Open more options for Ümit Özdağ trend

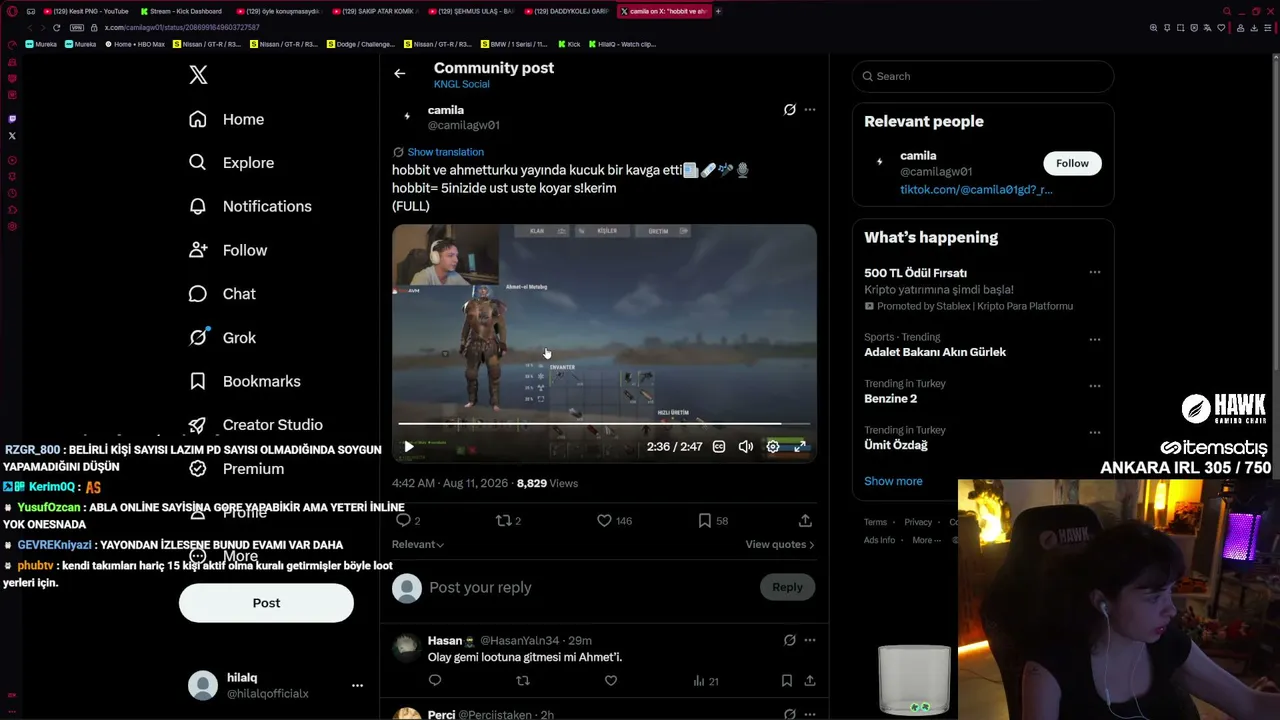pyautogui.click(x=1094, y=432)
